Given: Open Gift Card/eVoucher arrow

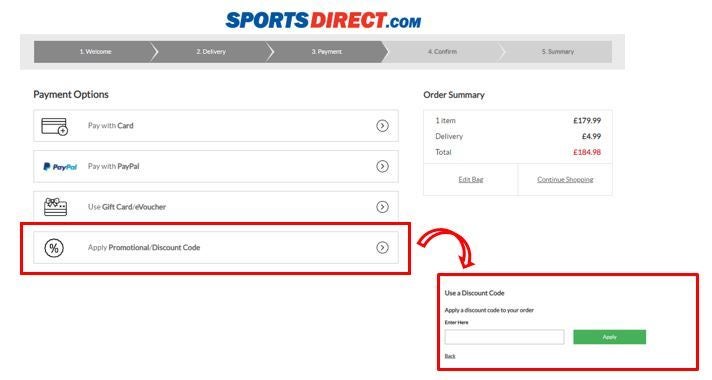Looking at the screenshot, I should point(382,207).
